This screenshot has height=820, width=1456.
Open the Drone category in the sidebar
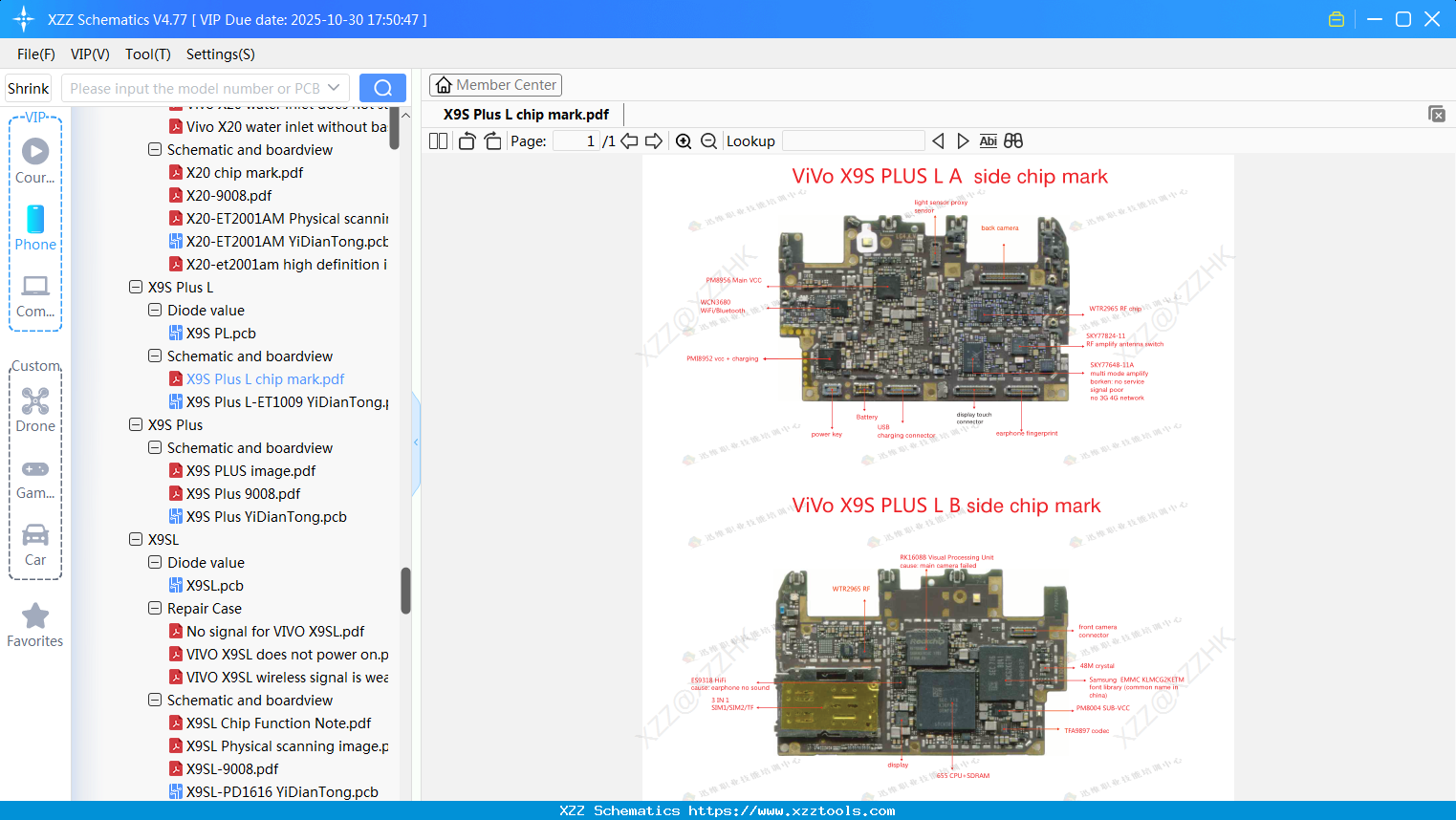[35, 409]
